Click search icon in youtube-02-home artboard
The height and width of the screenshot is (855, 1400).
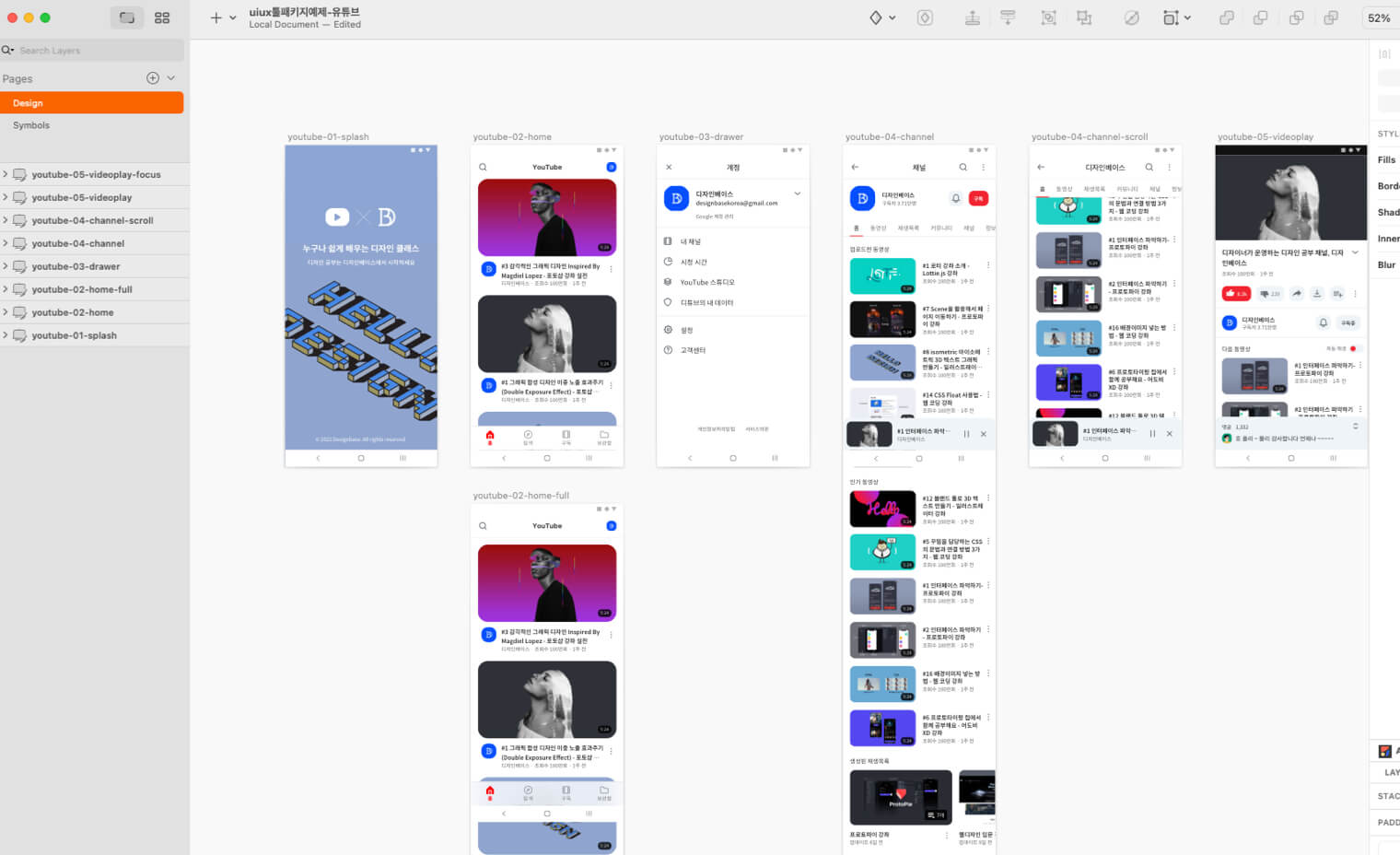[x=483, y=167]
